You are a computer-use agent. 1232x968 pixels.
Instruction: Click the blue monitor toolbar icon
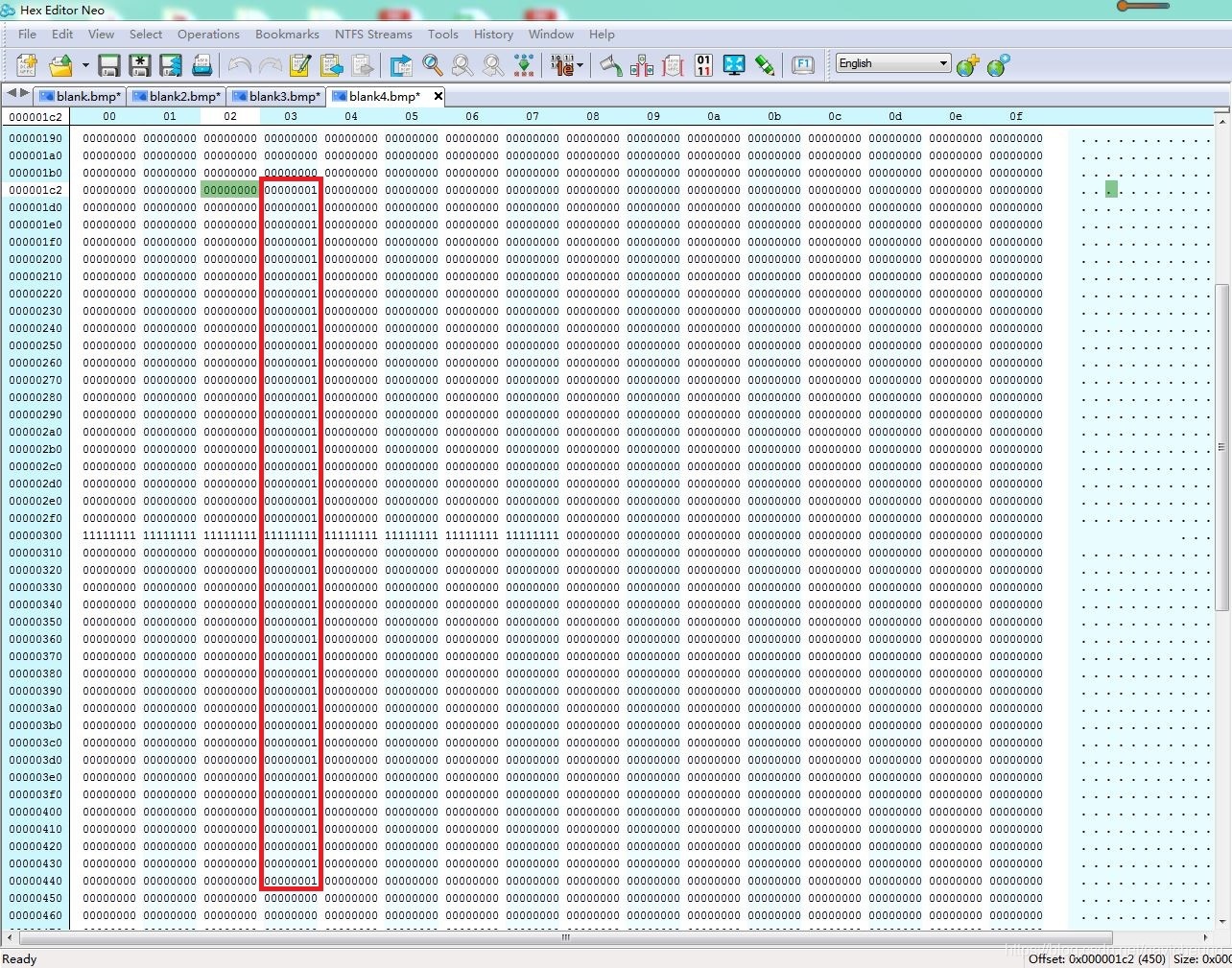(734, 65)
